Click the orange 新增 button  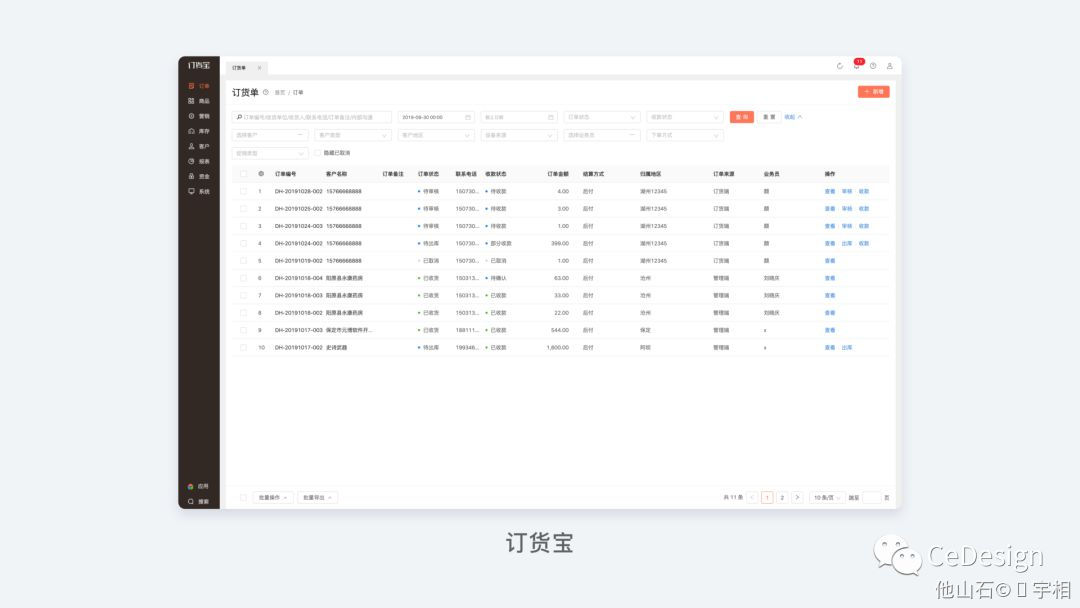point(873,92)
